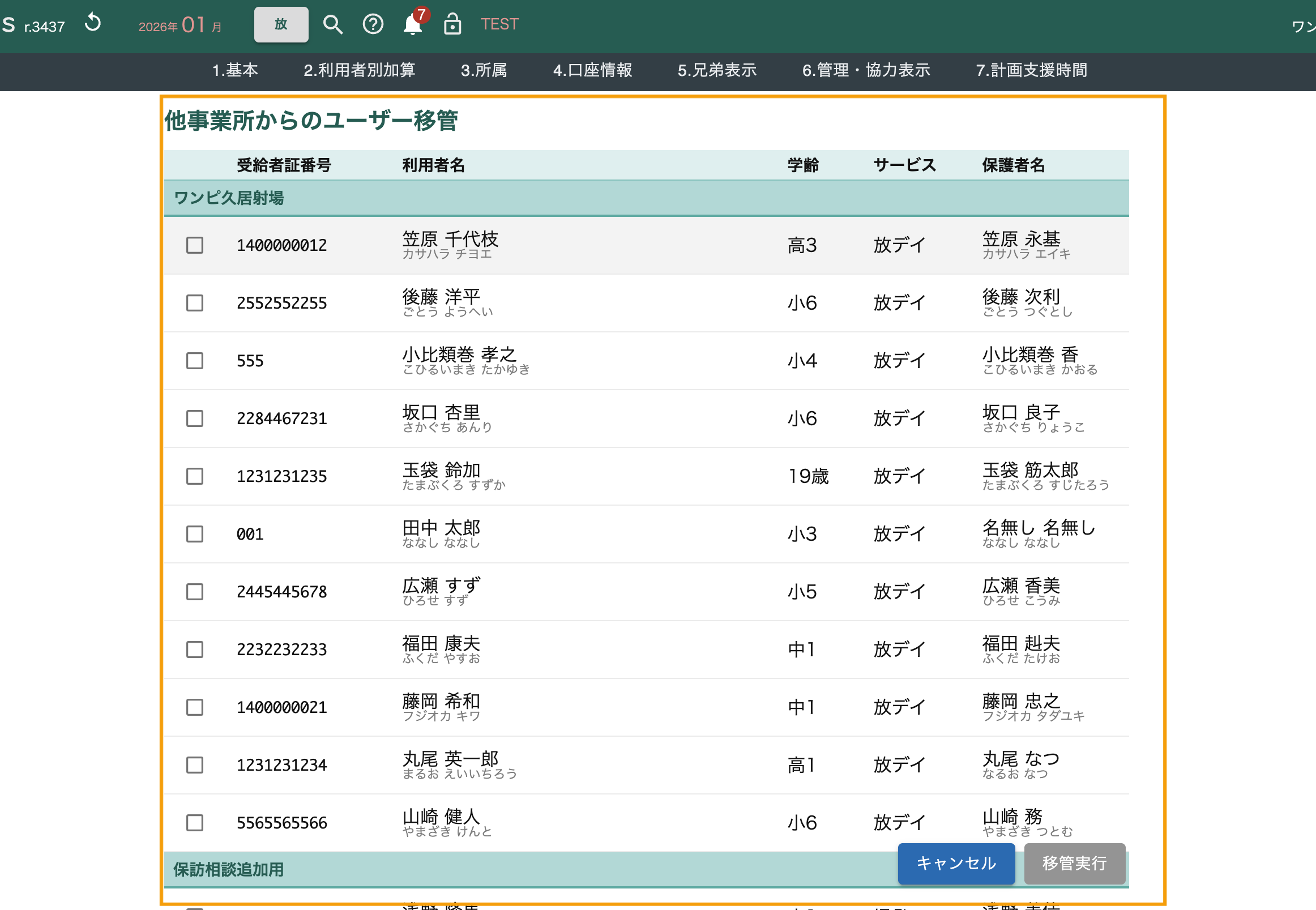Viewport: 1316px width, 910px height.
Task: Click the reload arrow icon
Action: 93,23
